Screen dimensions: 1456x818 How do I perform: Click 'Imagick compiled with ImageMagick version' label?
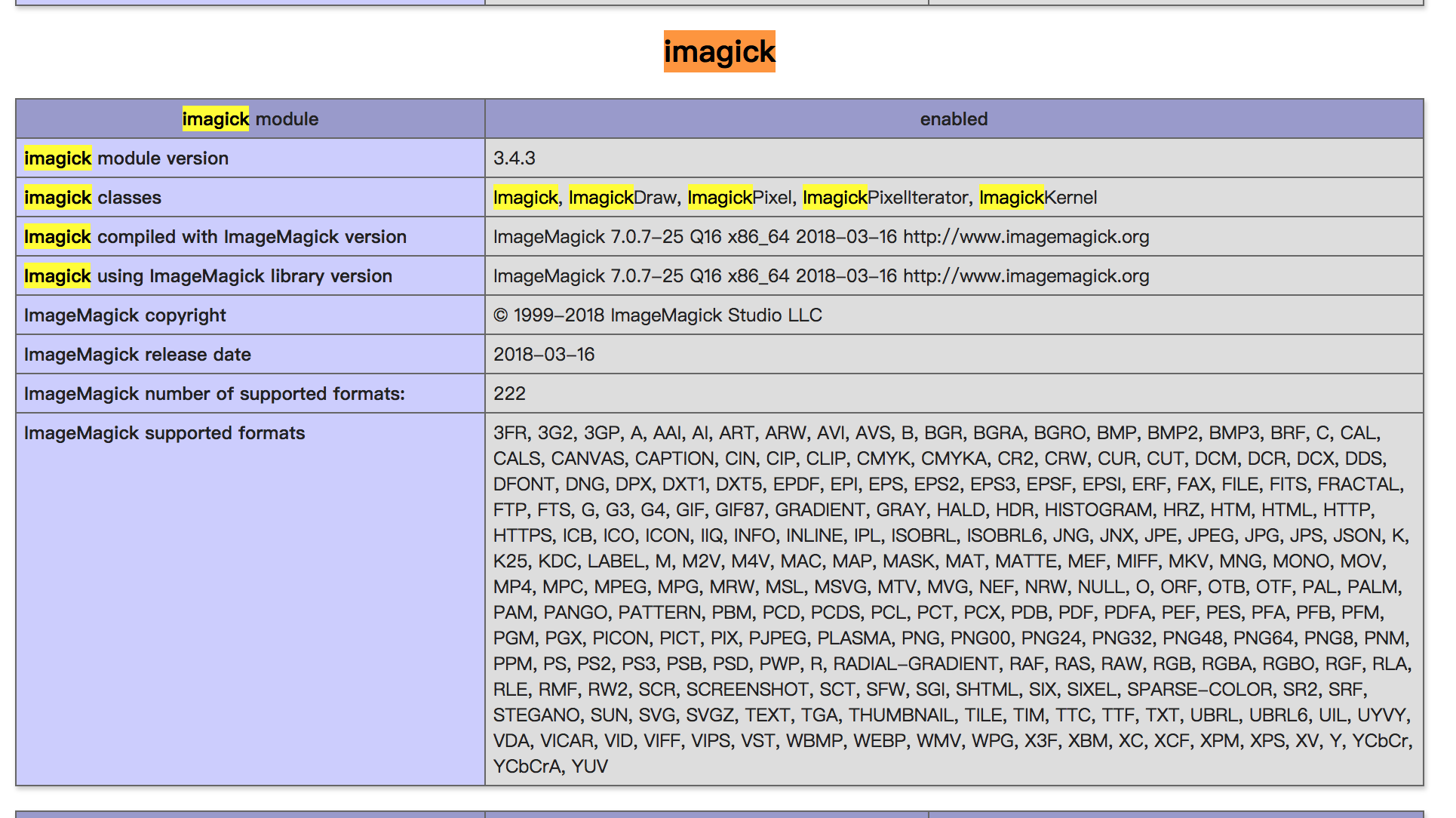[215, 237]
